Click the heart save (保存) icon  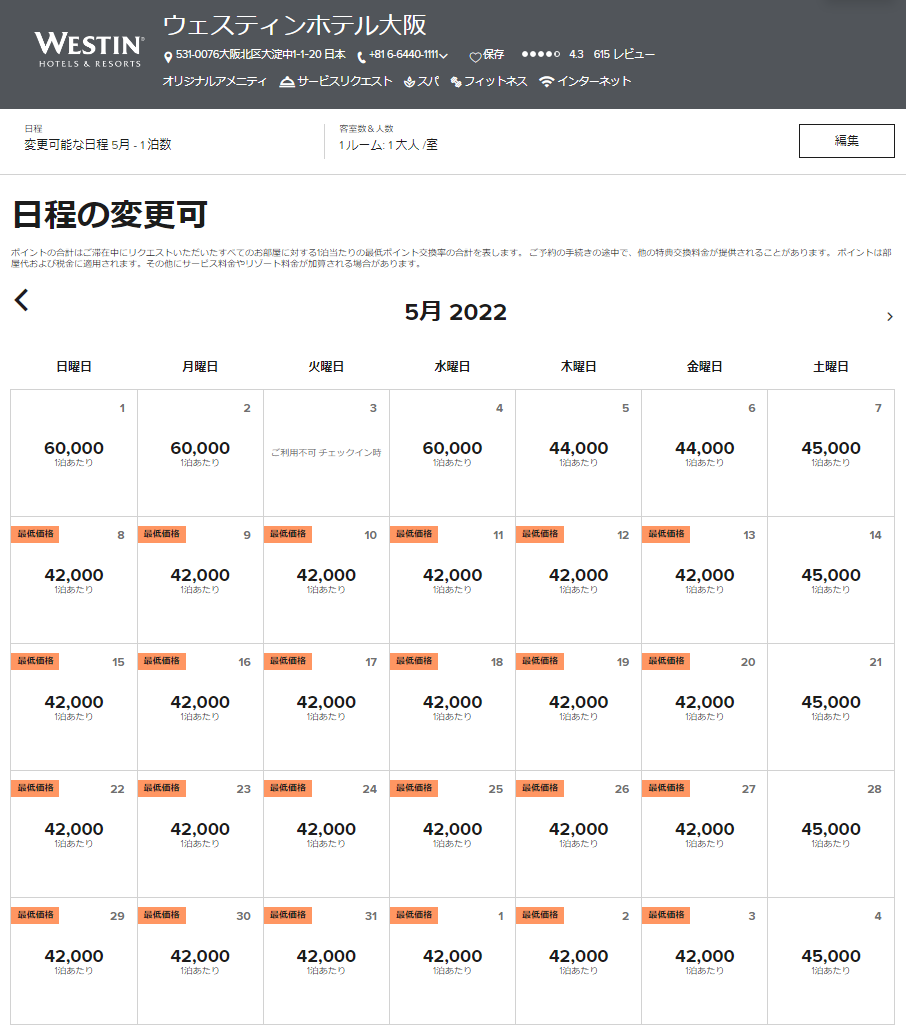click(x=475, y=57)
